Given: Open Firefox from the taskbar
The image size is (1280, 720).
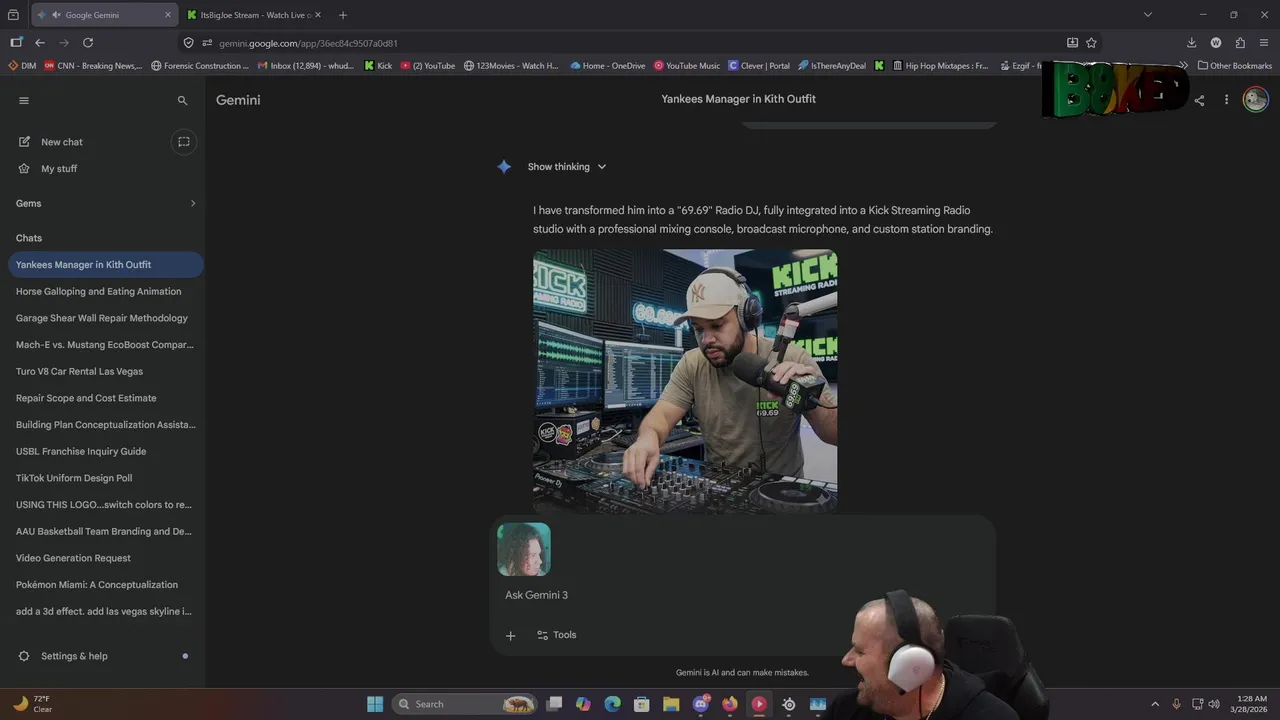Looking at the screenshot, I should pyautogui.click(x=730, y=704).
